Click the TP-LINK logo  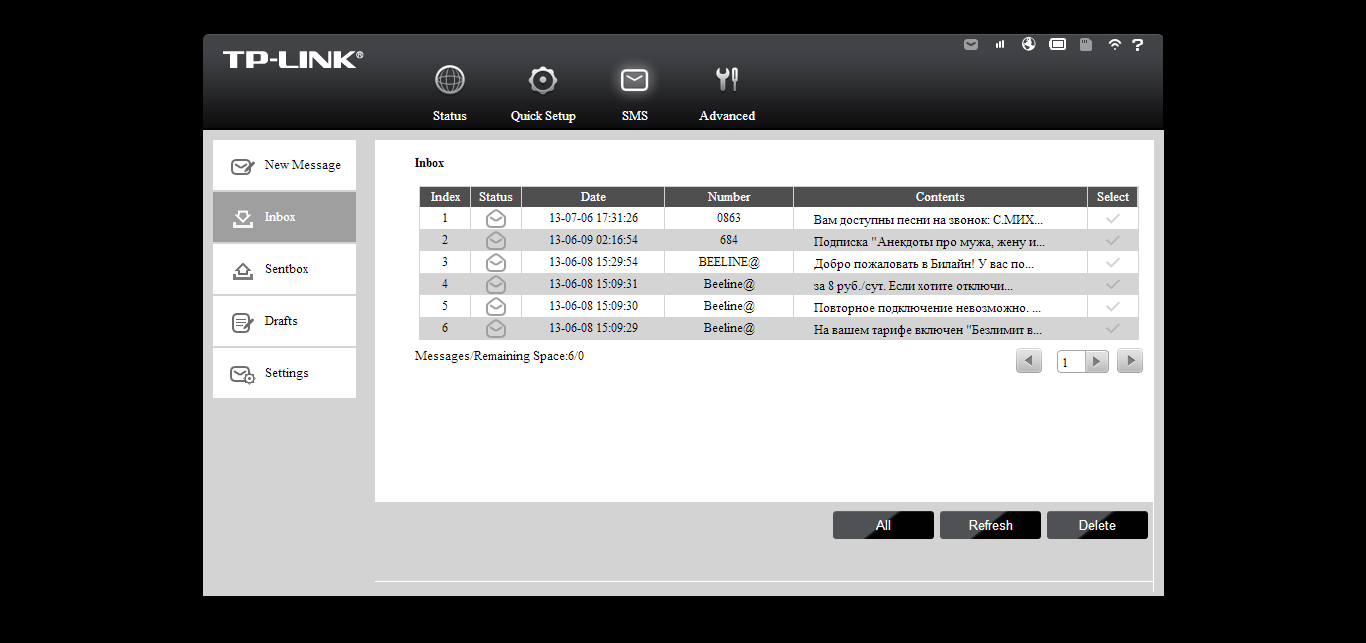(x=293, y=60)
